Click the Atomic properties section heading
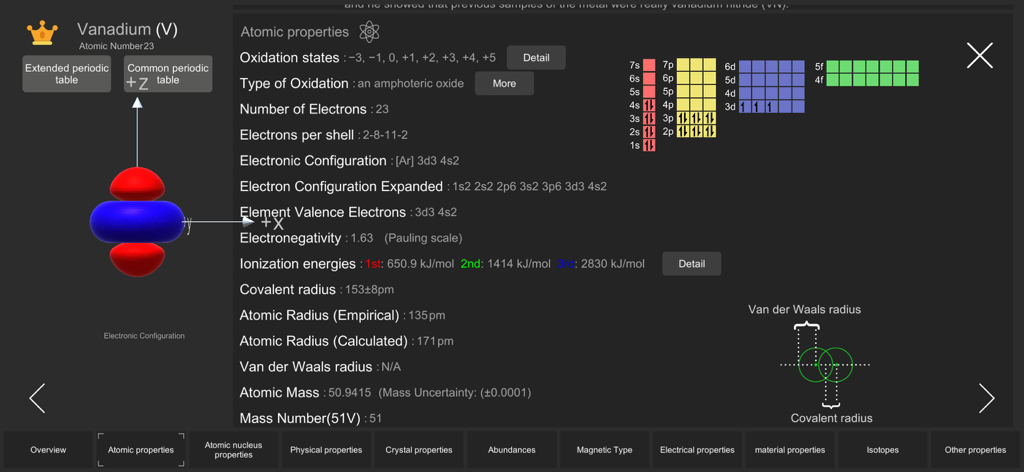 tap(295, 32)
